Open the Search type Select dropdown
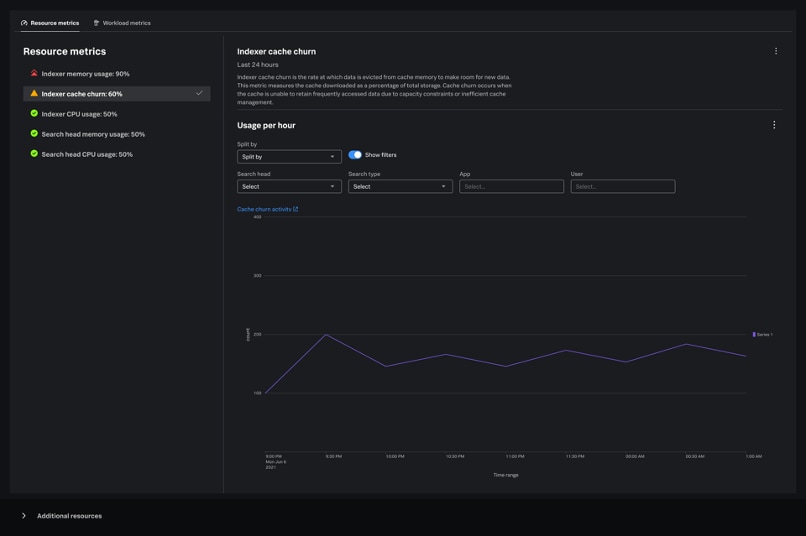The width and height of the screenshot is (806, 536). click(400, 186)
